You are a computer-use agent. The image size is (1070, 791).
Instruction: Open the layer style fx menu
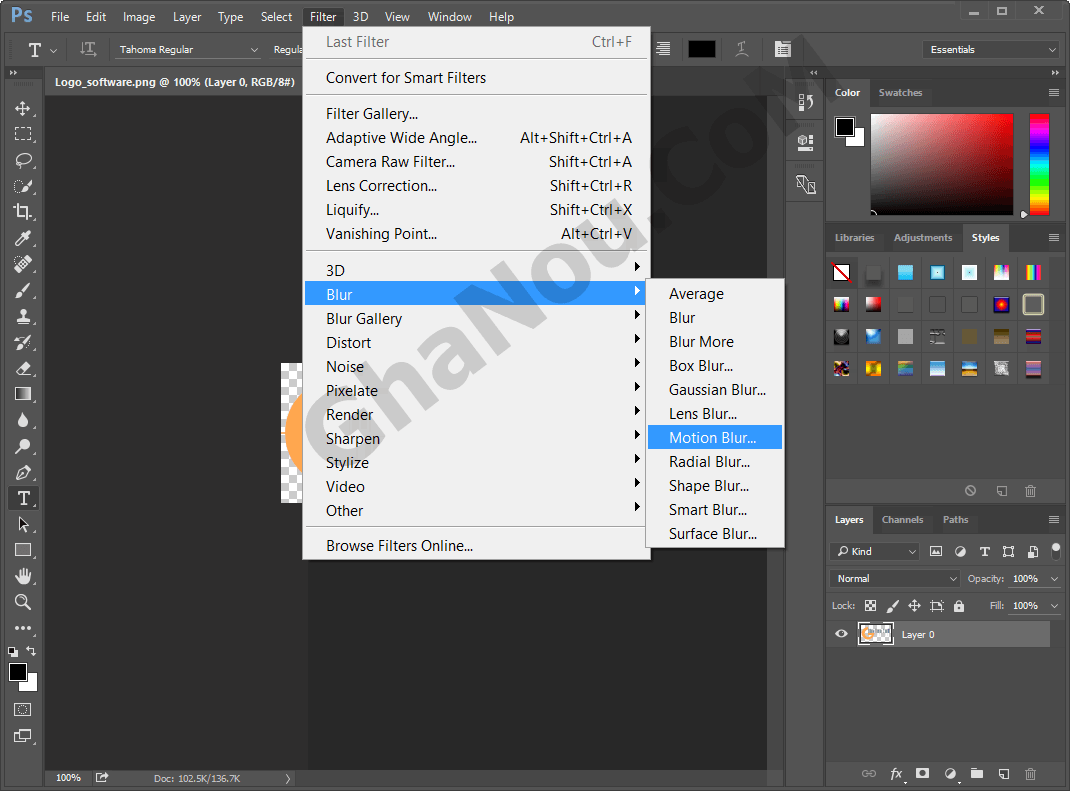click(896, 773)
